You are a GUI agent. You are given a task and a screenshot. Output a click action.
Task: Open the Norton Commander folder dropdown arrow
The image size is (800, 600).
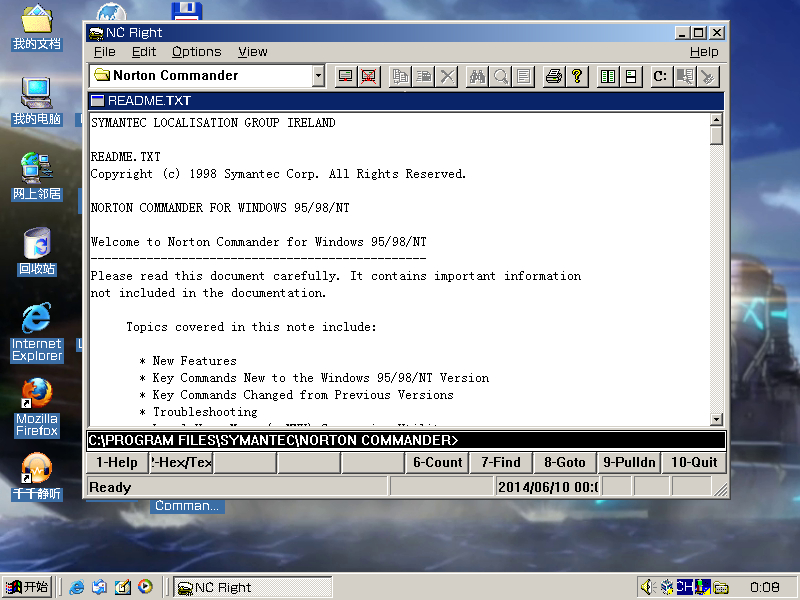click(318, 76)
